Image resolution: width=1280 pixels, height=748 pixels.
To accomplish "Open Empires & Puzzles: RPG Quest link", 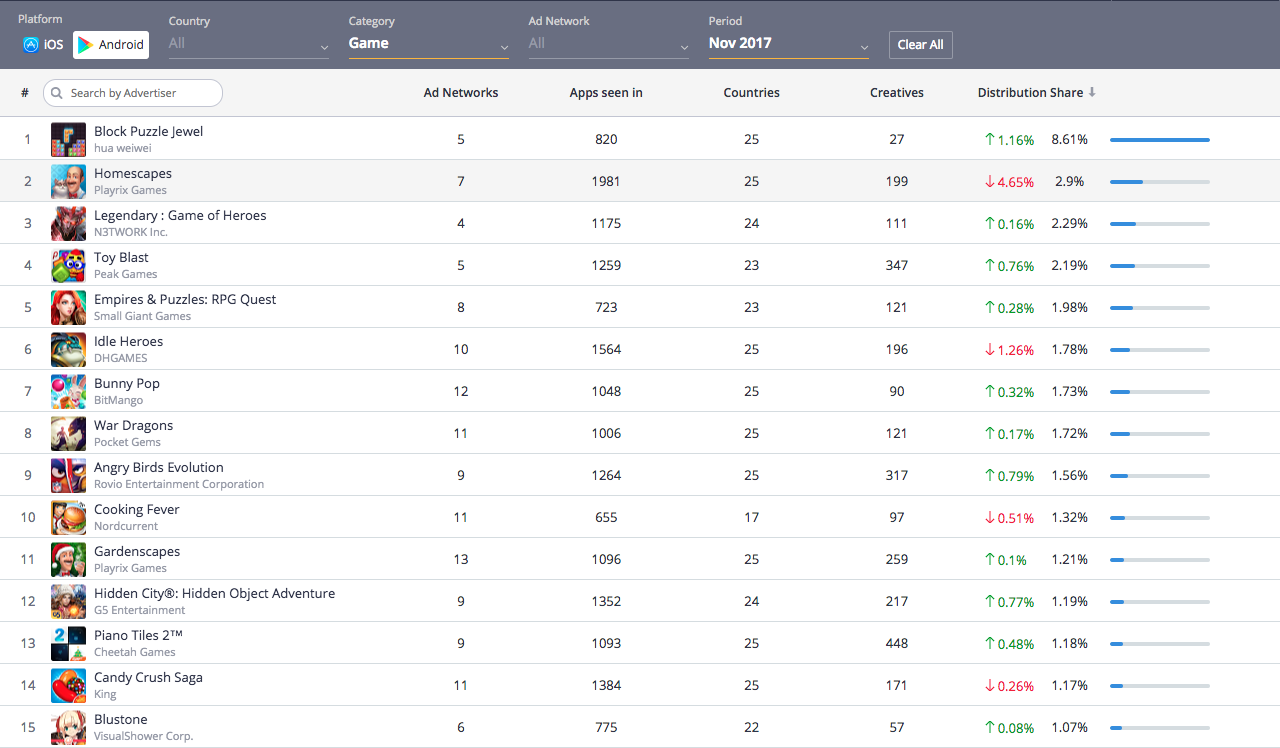I will coord(185,300).
